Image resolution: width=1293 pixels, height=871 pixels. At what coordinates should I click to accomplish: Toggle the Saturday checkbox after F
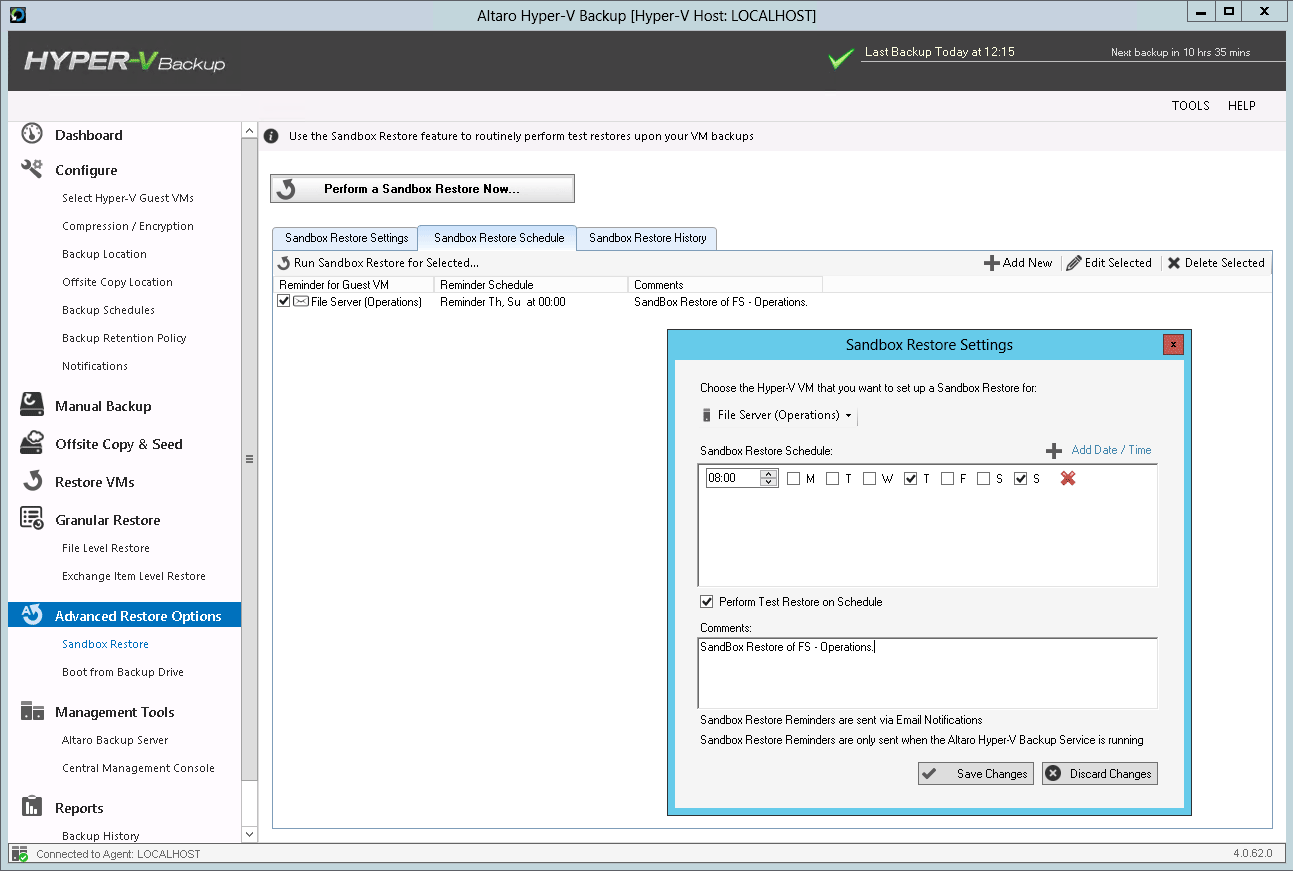click(x=984, y=479)
